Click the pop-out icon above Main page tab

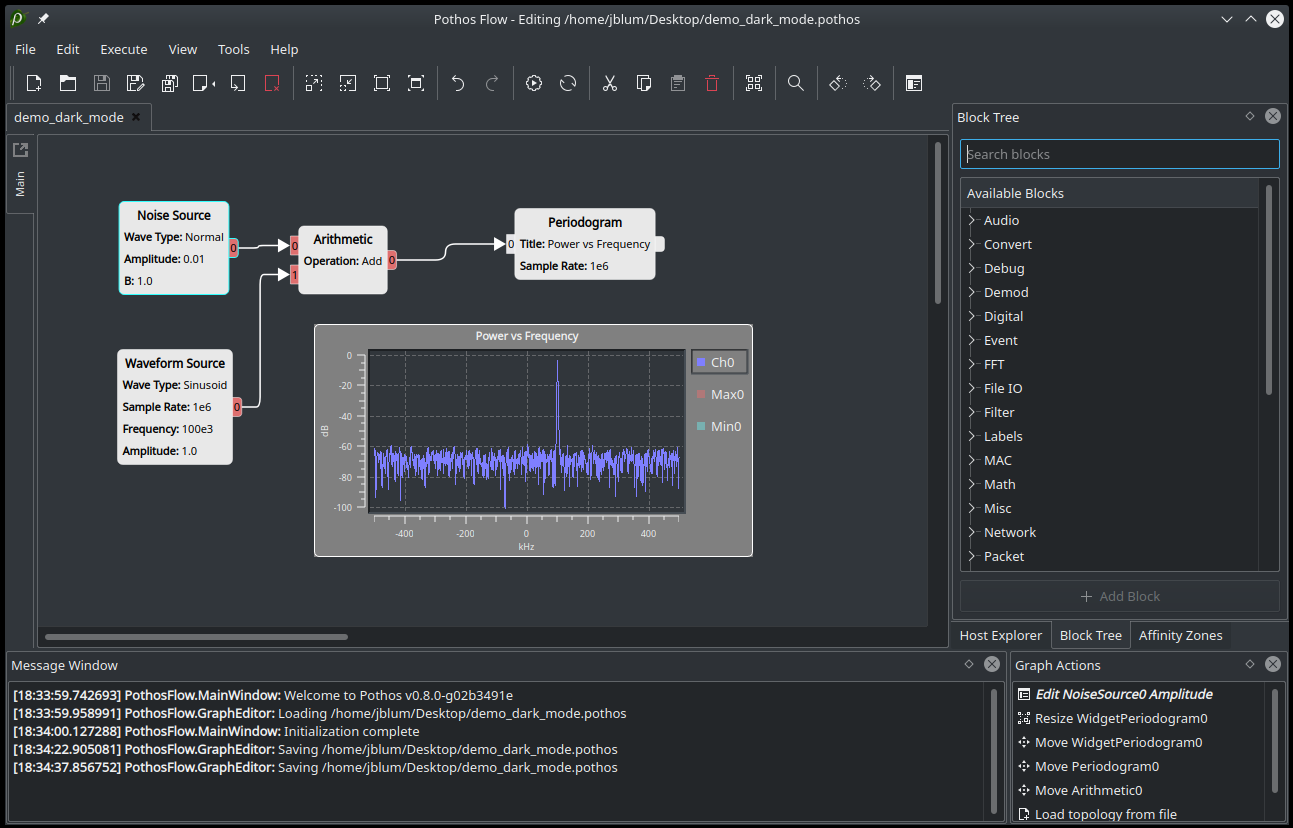point(20,150)
